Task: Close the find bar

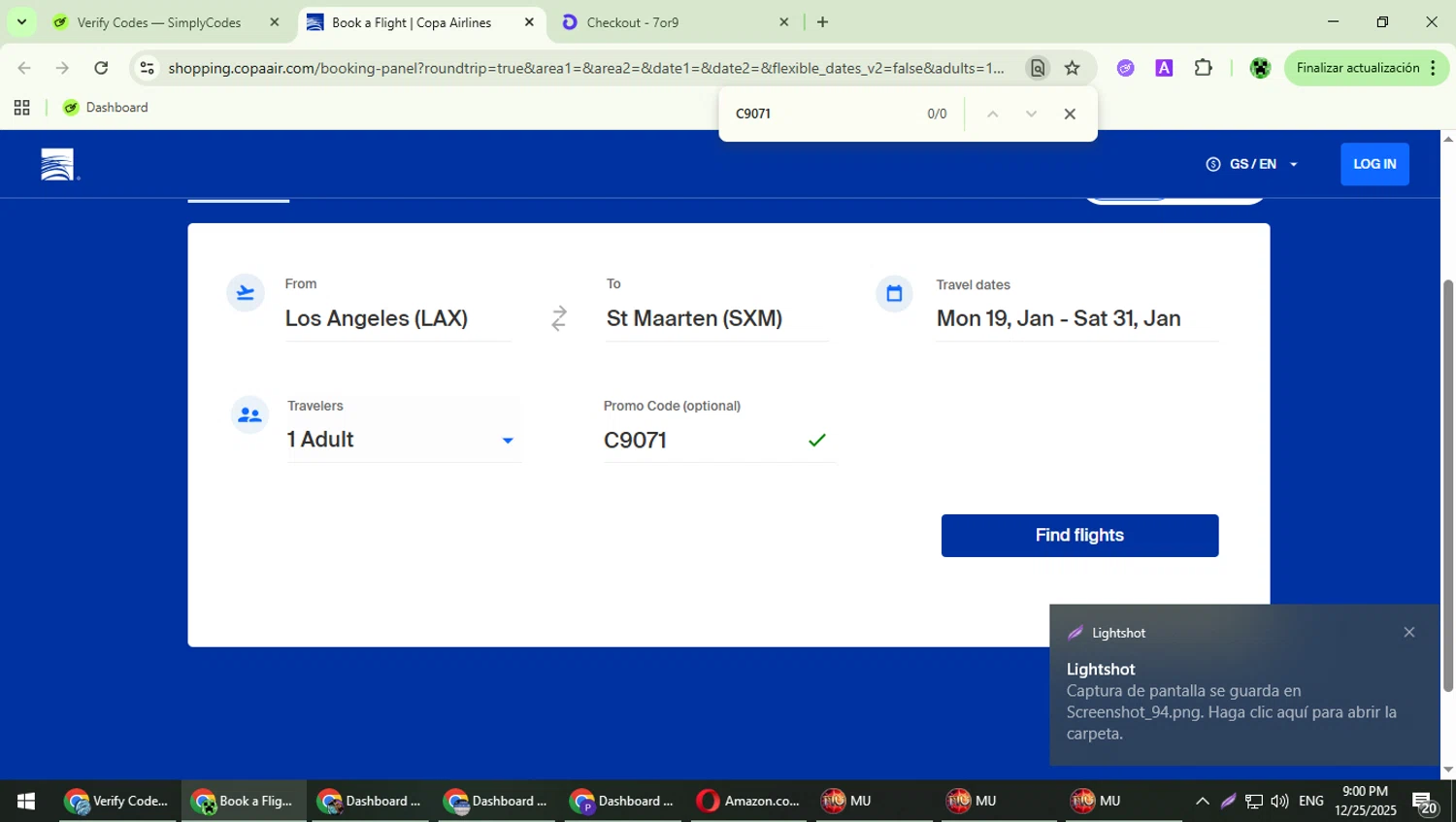Action: point(1070,114)
